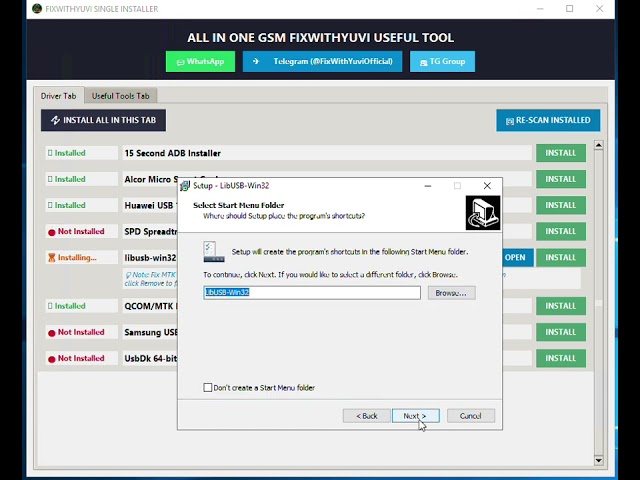Switch to the Driver Tab
Image resolution: width=640 pixels, height=480 pixels.
click(58, 96)
